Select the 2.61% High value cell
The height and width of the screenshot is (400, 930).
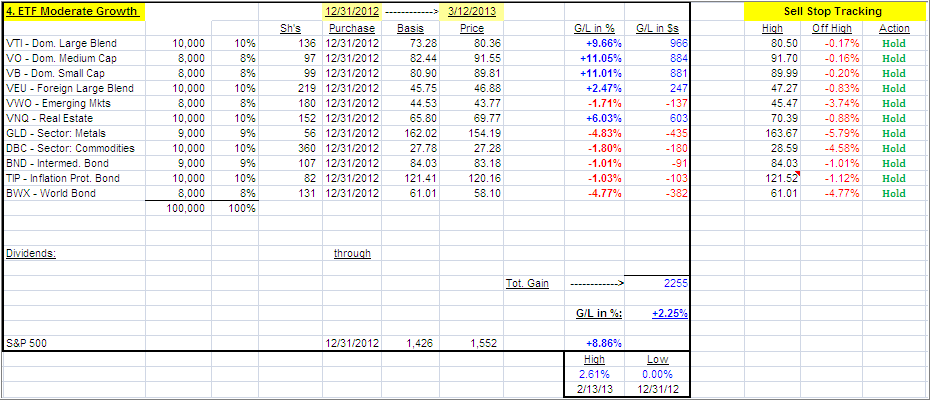(x=595, y=374)
